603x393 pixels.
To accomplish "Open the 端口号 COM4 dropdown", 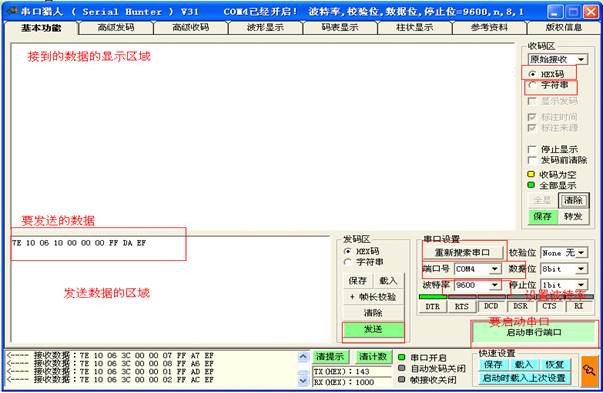I will coord(495,269).
